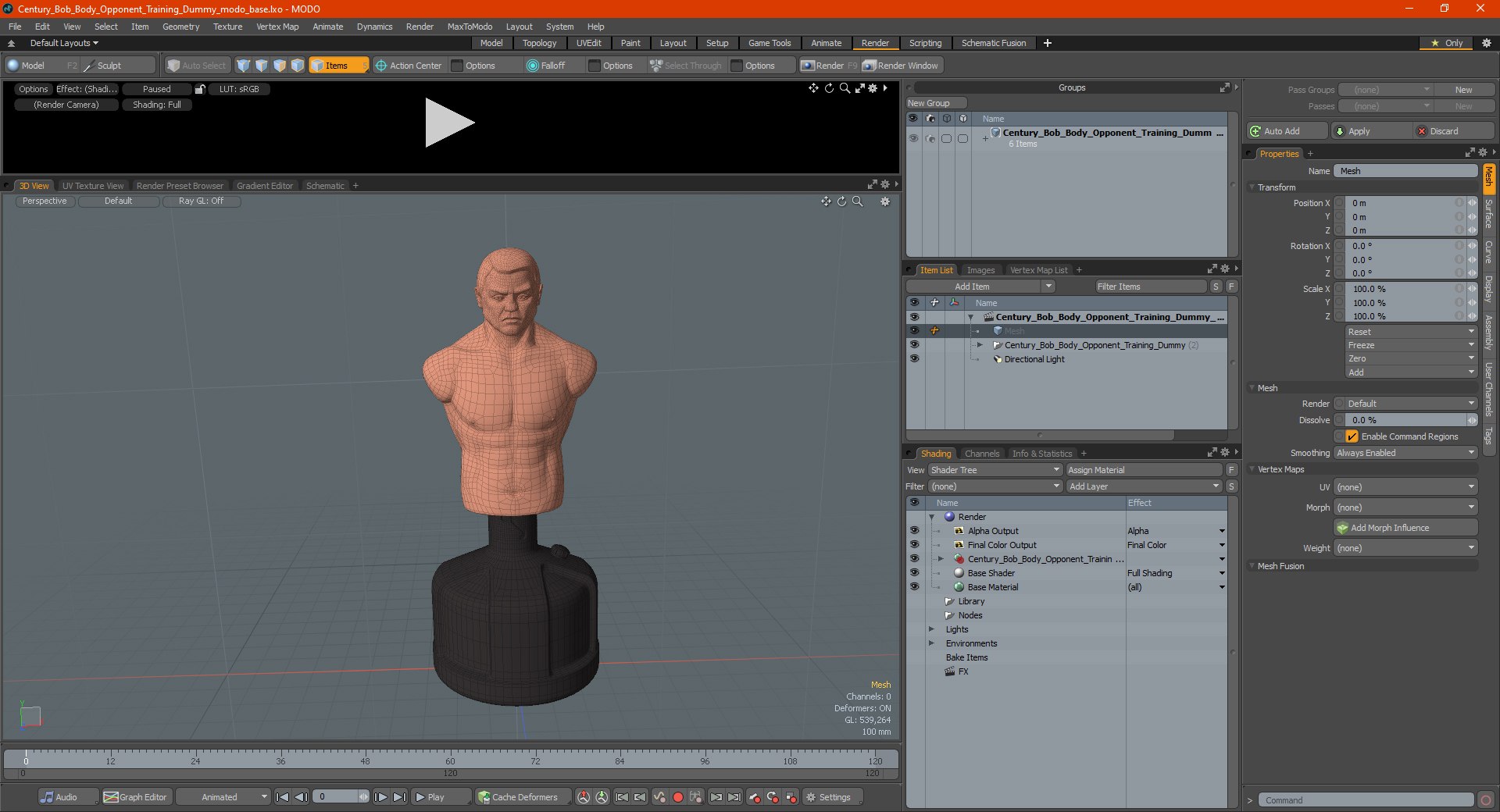The width and height of the screenshot is (1500, 812).
Task: Open the Graph Editor
Action: click(136, 797)
